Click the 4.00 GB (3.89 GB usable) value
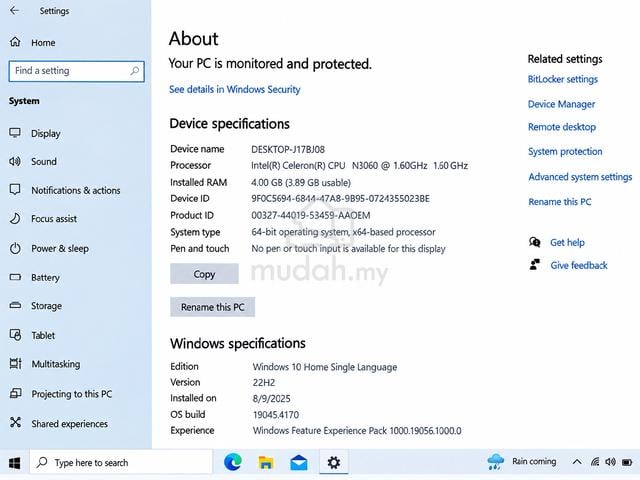Viewport: 640px width, 480px height. click(301, 182)
